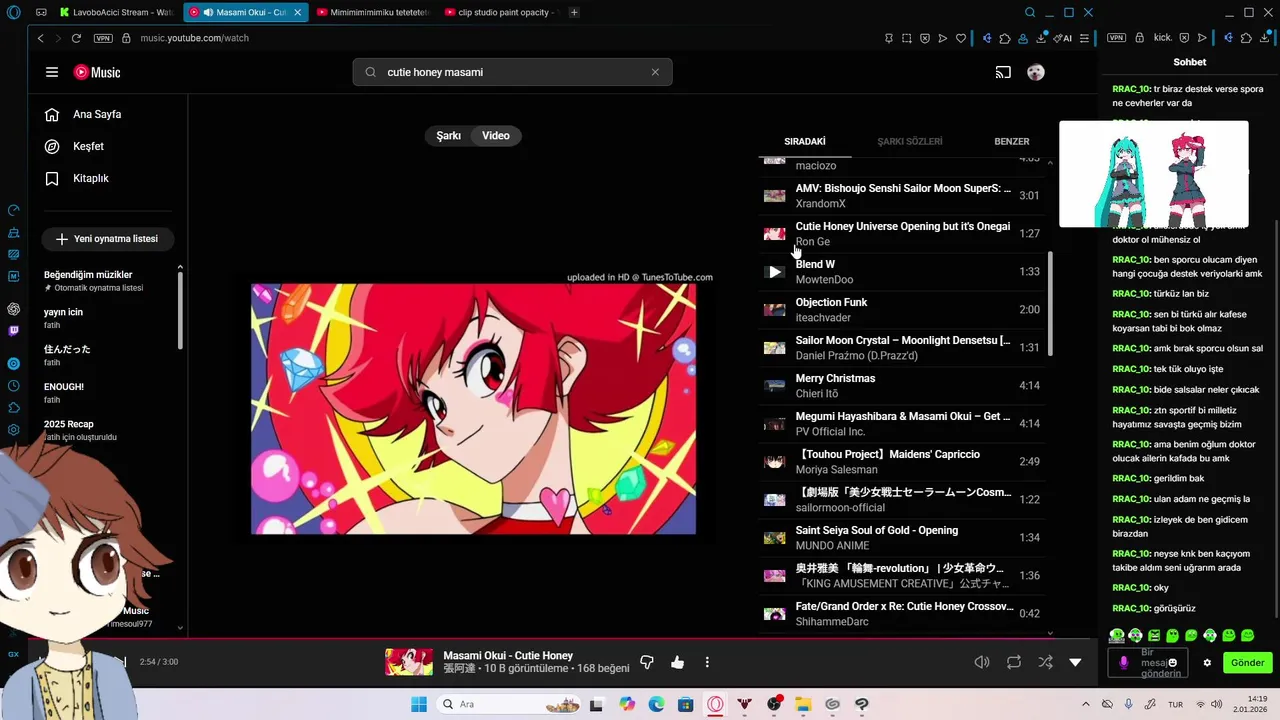This screenshot has width=1280, height=720.
Task: Click the Cutie Honey video artwork
Action: (x=473, y=409)
